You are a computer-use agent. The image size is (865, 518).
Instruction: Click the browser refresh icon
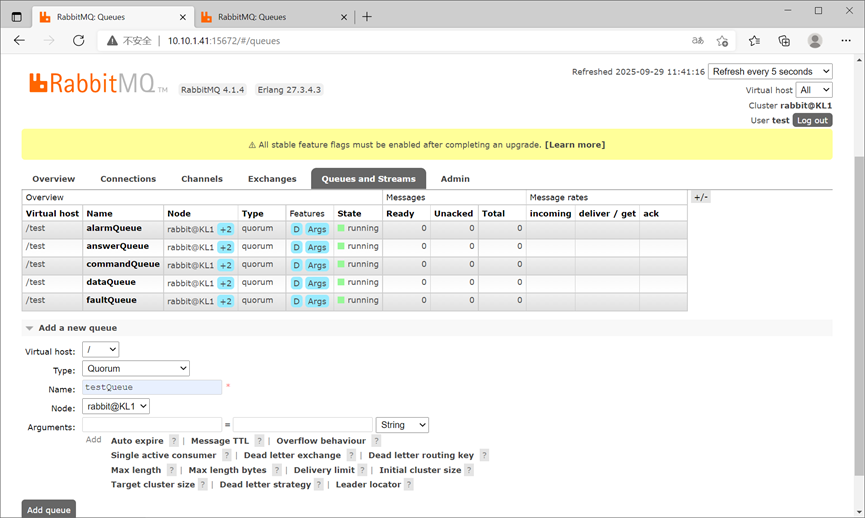pyautogui.click(x=79, y=40)
